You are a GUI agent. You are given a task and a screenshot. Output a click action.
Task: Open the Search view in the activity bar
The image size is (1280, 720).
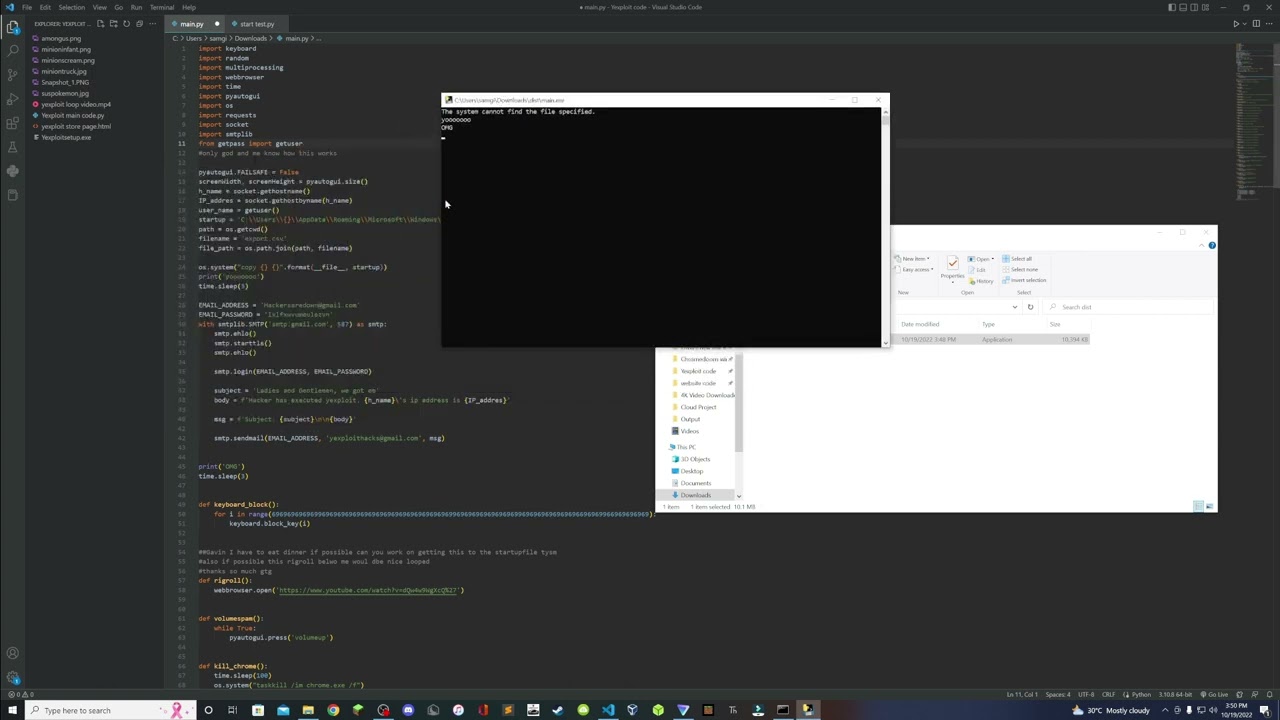click(x=13, y=51)
